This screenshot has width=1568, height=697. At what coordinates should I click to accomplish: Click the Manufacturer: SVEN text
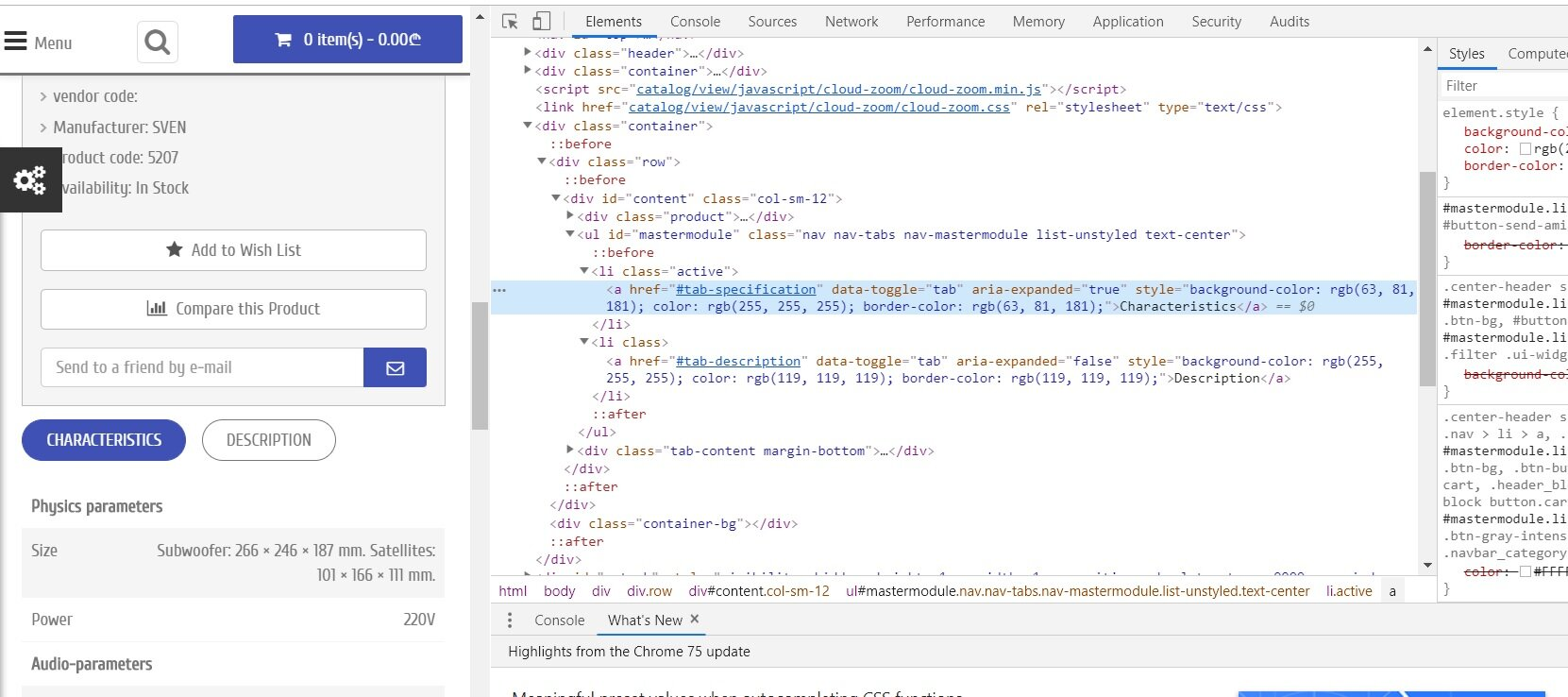(x=120, y=127)
